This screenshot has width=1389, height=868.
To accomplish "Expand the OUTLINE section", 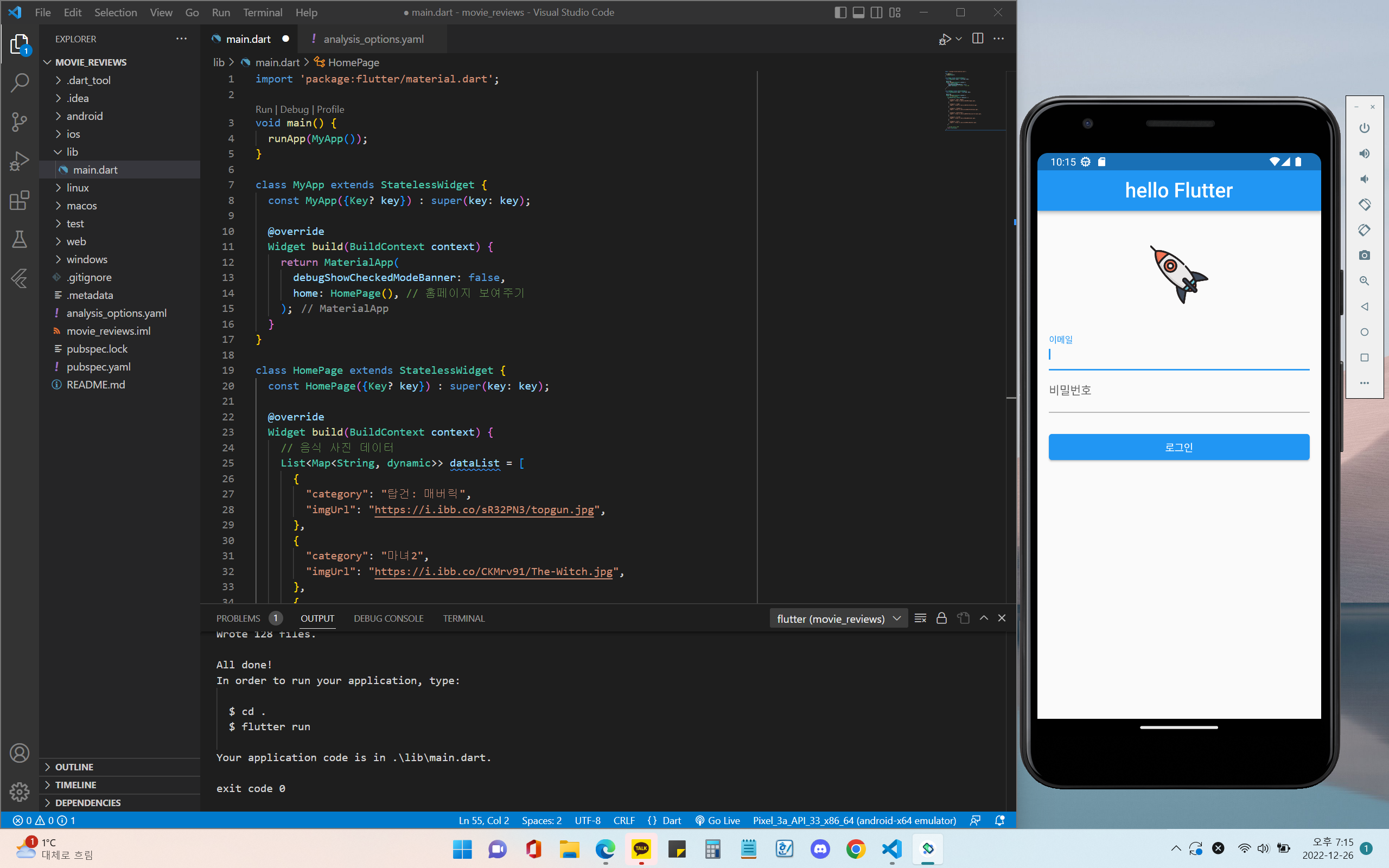I will click(x=74, y=767).
